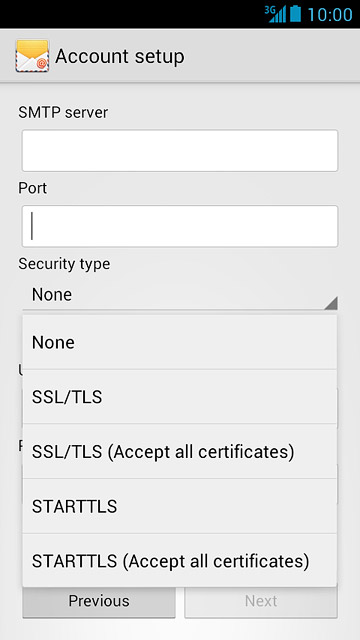Tap the 3G signal strength icon
Screen dimensions: 360x640
point(275,14)
